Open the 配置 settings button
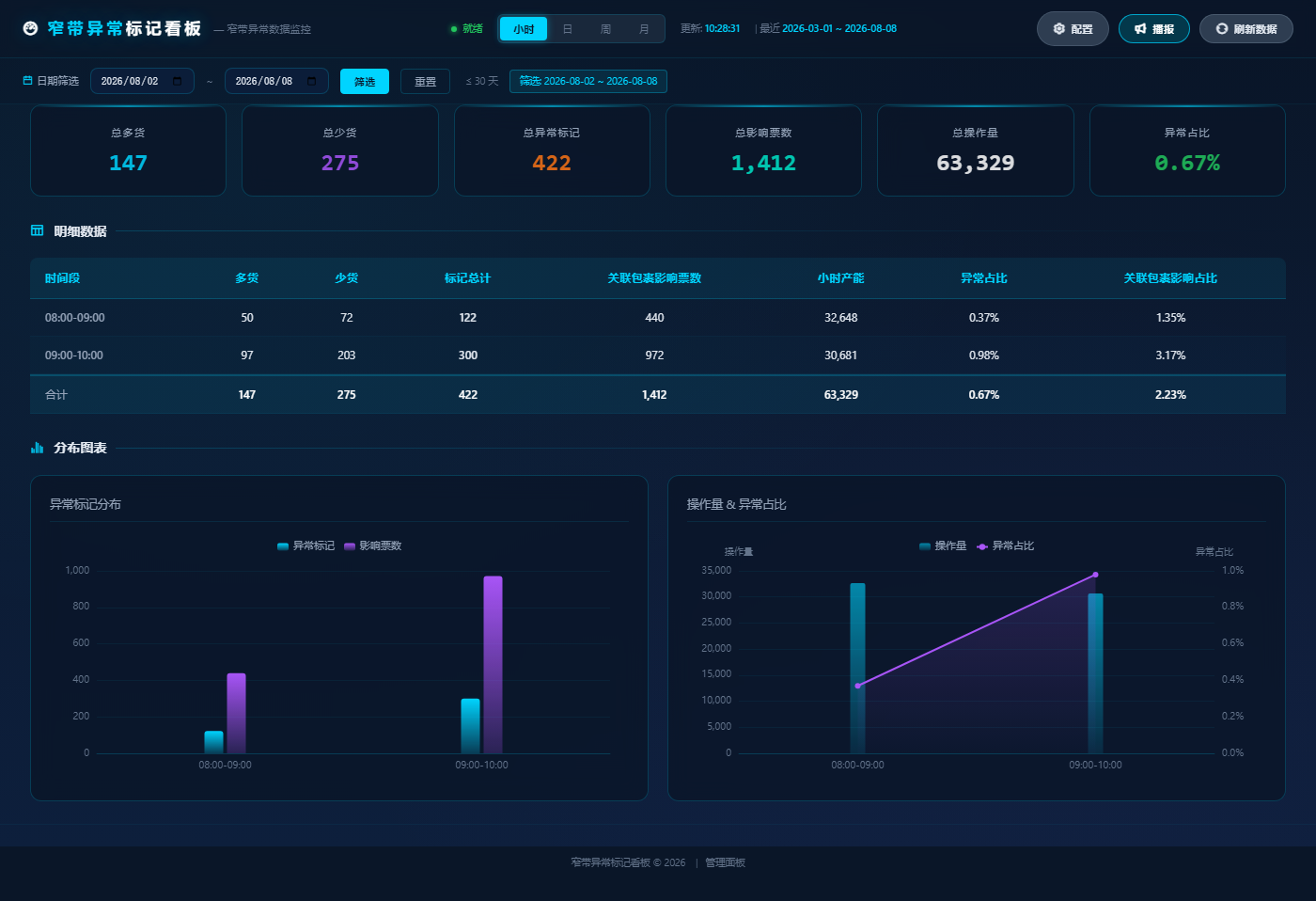Image resolution: width=1316 pixels, height=901 pixels. (1073, 29)
